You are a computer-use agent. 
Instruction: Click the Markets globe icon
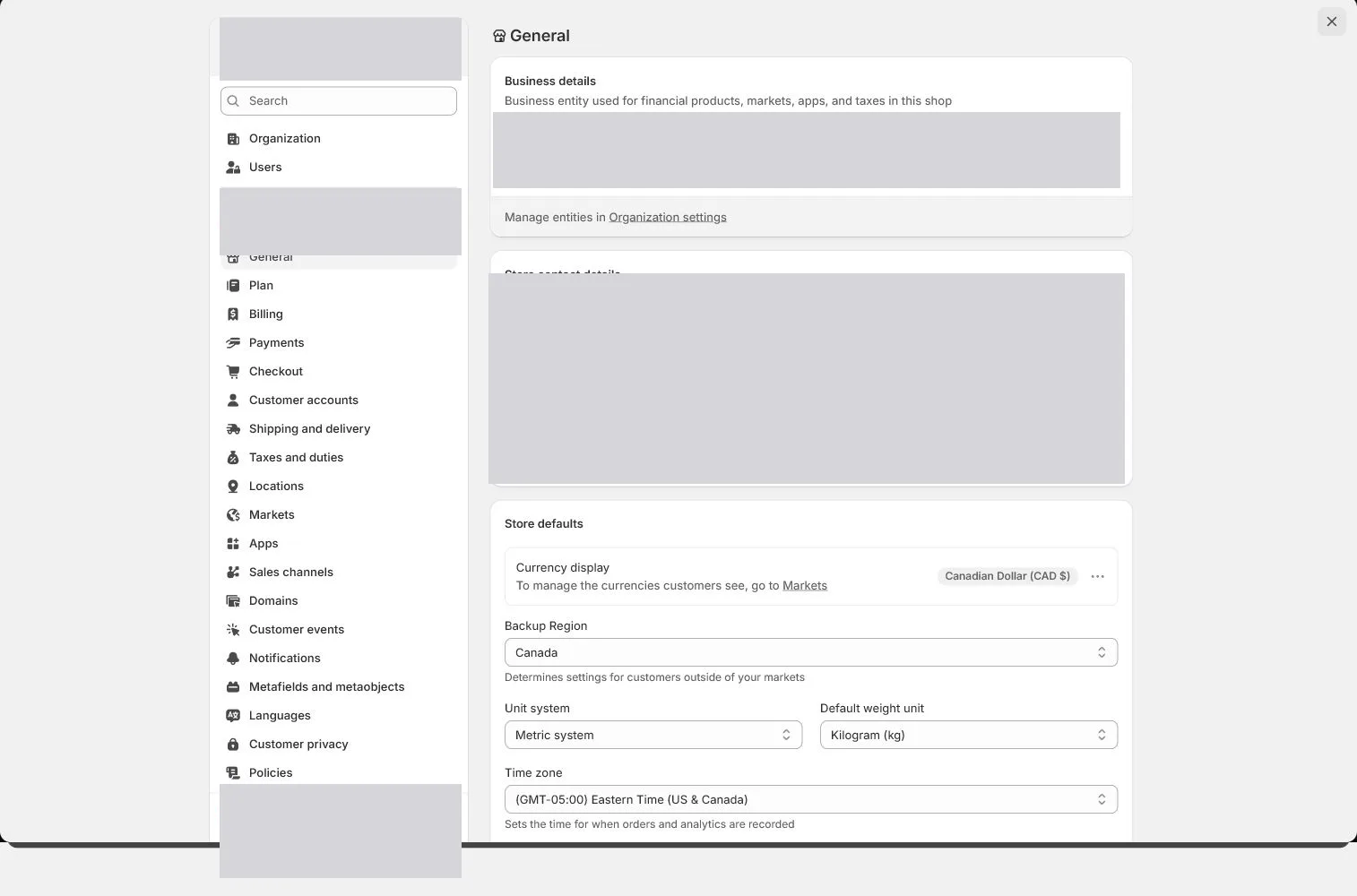pyautogui.click(x=233, y=515)
